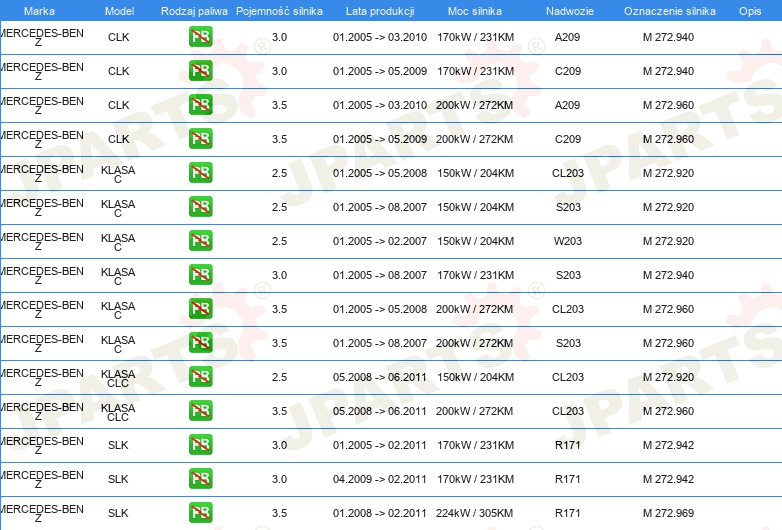Click the Rodzaj paliwa column header
782x530 pixels.
(x=195, y=11)
